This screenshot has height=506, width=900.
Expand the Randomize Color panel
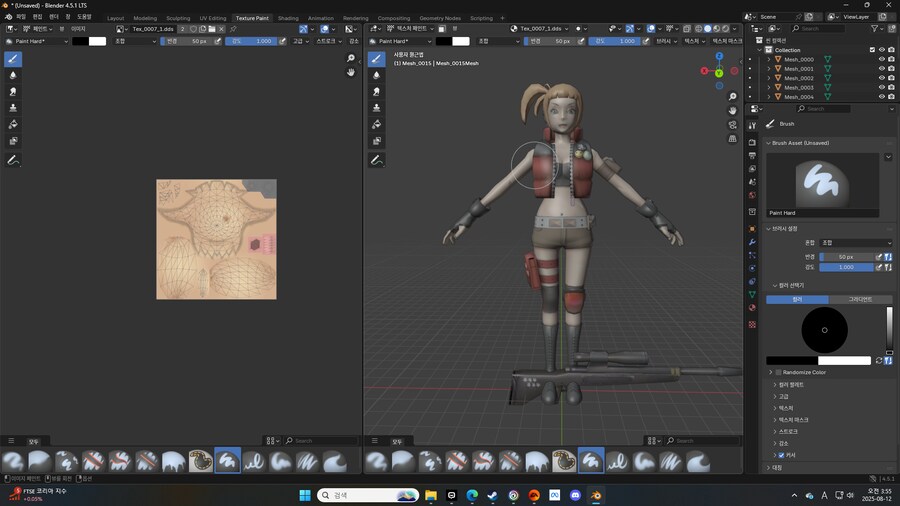[771, 372]
